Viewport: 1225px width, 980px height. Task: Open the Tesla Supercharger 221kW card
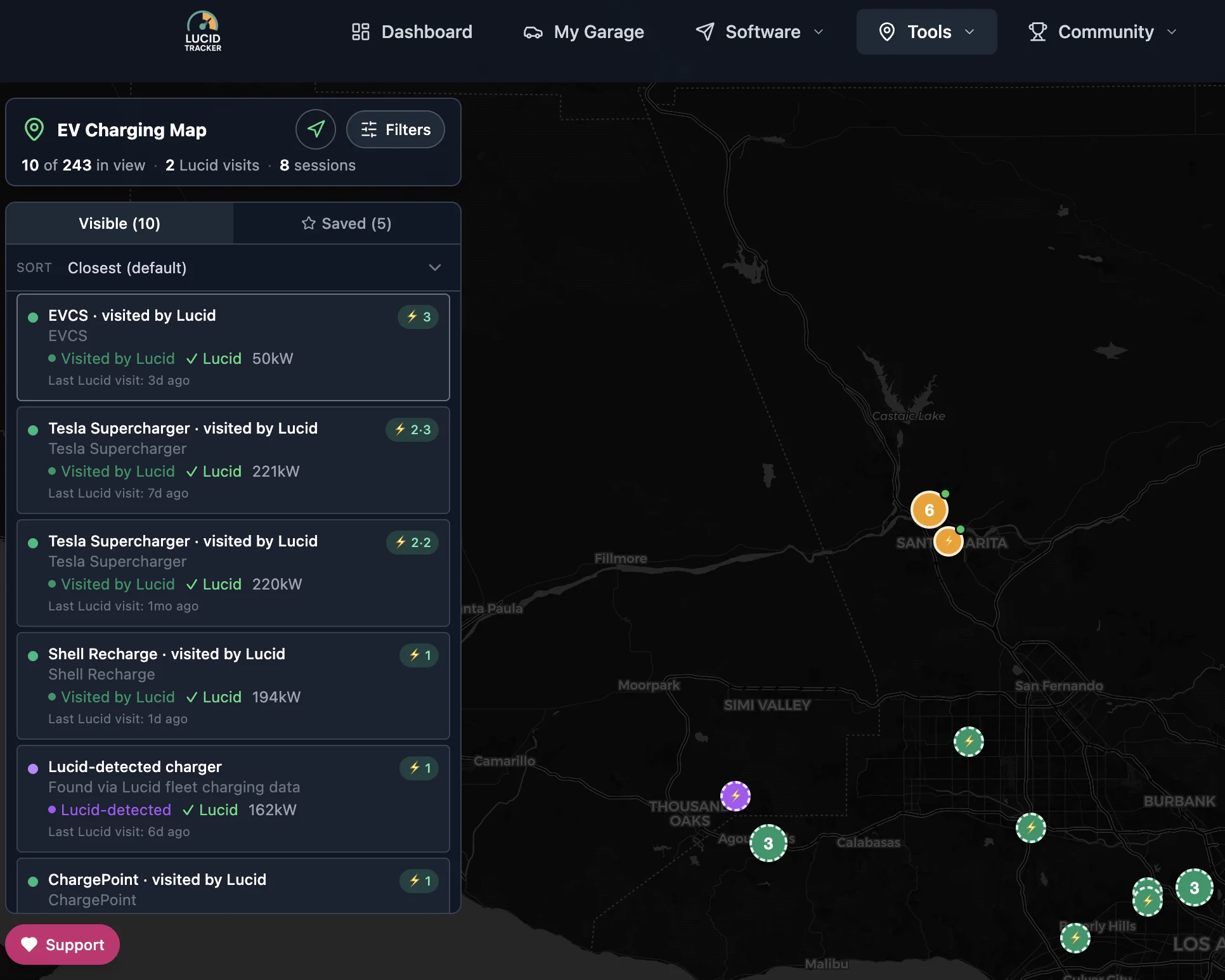[x=233, y=460]
